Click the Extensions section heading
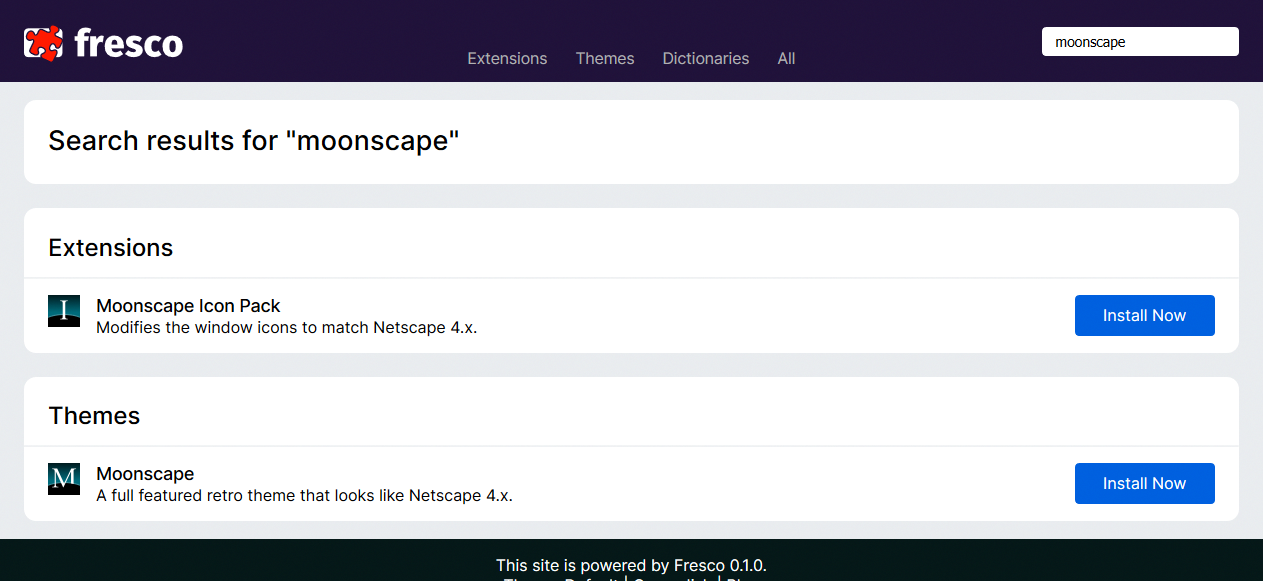This screenshot has height=581, width=1263. point(110,247)
